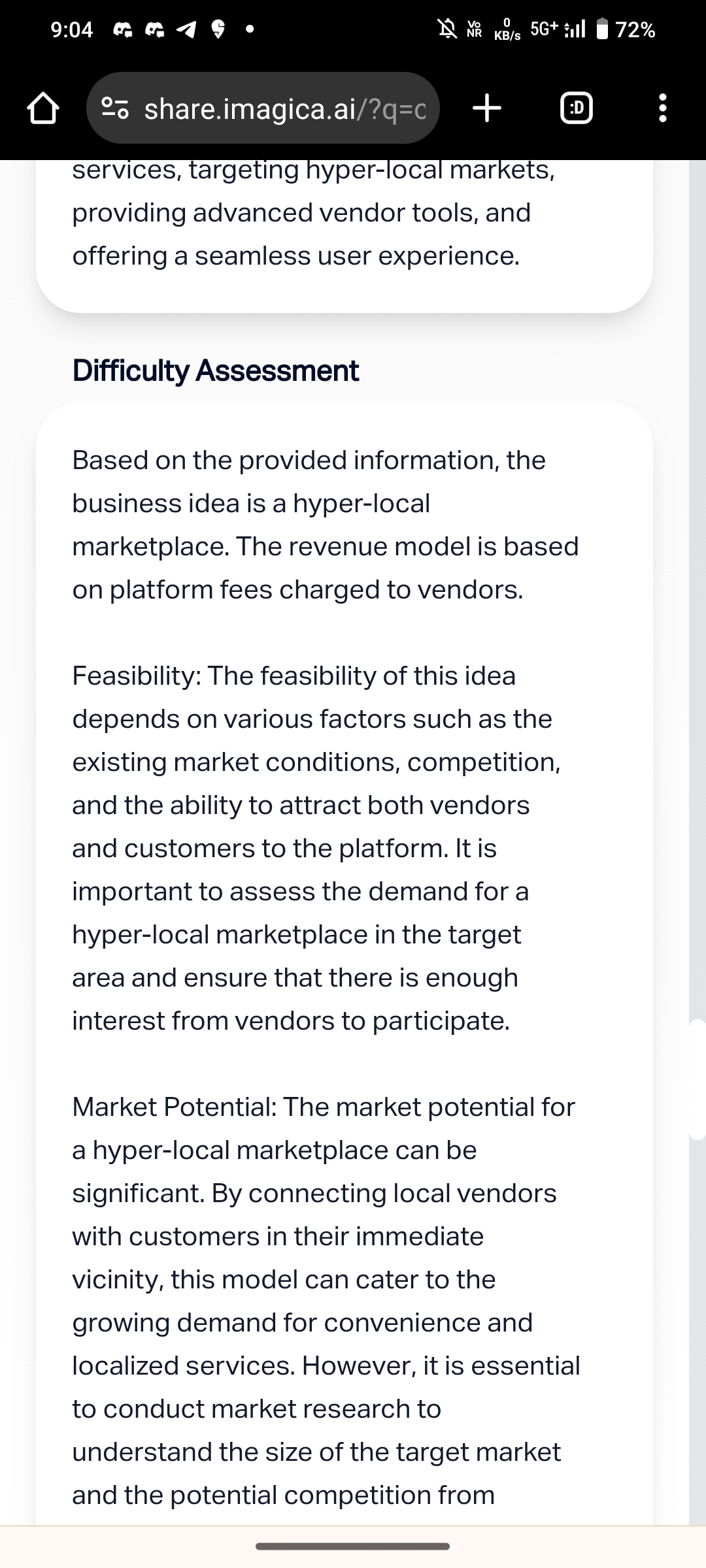Screen dimensions: 706x1568
Task: Open Chrome three-dot overflow menu
Action: point(662,108)
